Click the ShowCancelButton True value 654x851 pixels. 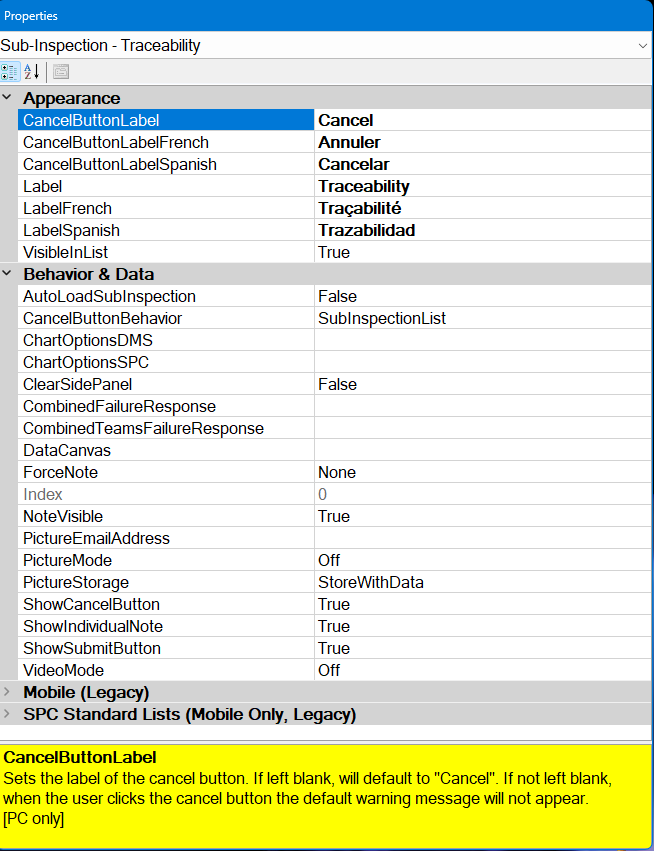tap(334, 604)
